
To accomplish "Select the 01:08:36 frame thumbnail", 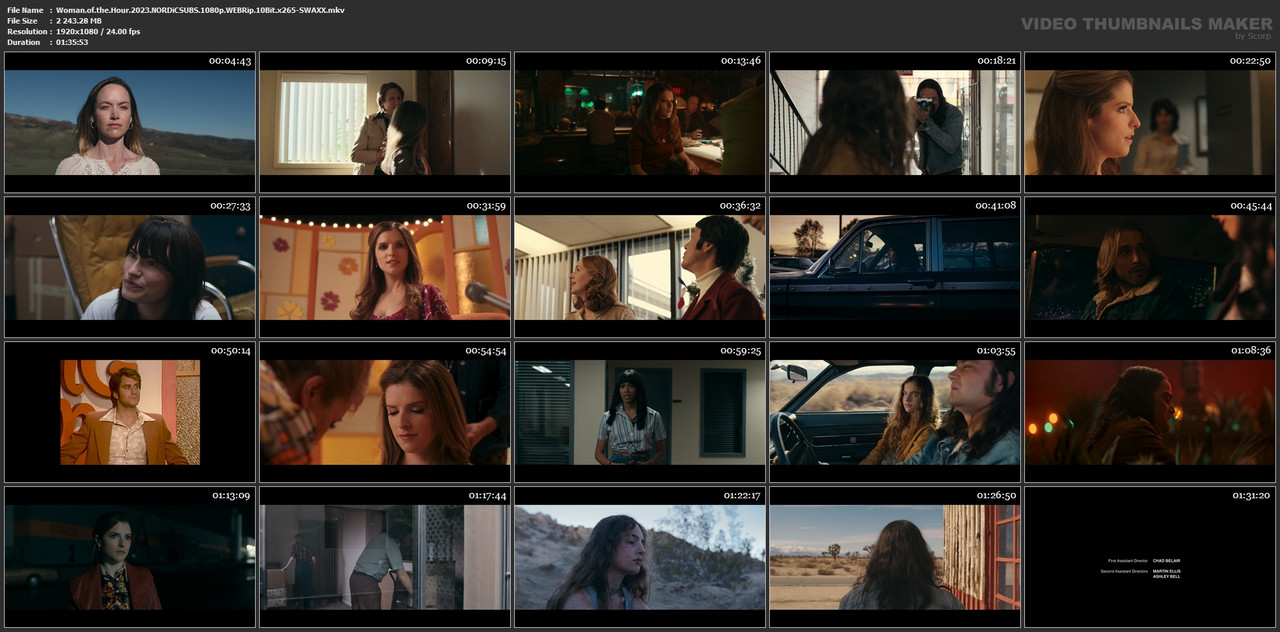I will [x=1150, y=412].
